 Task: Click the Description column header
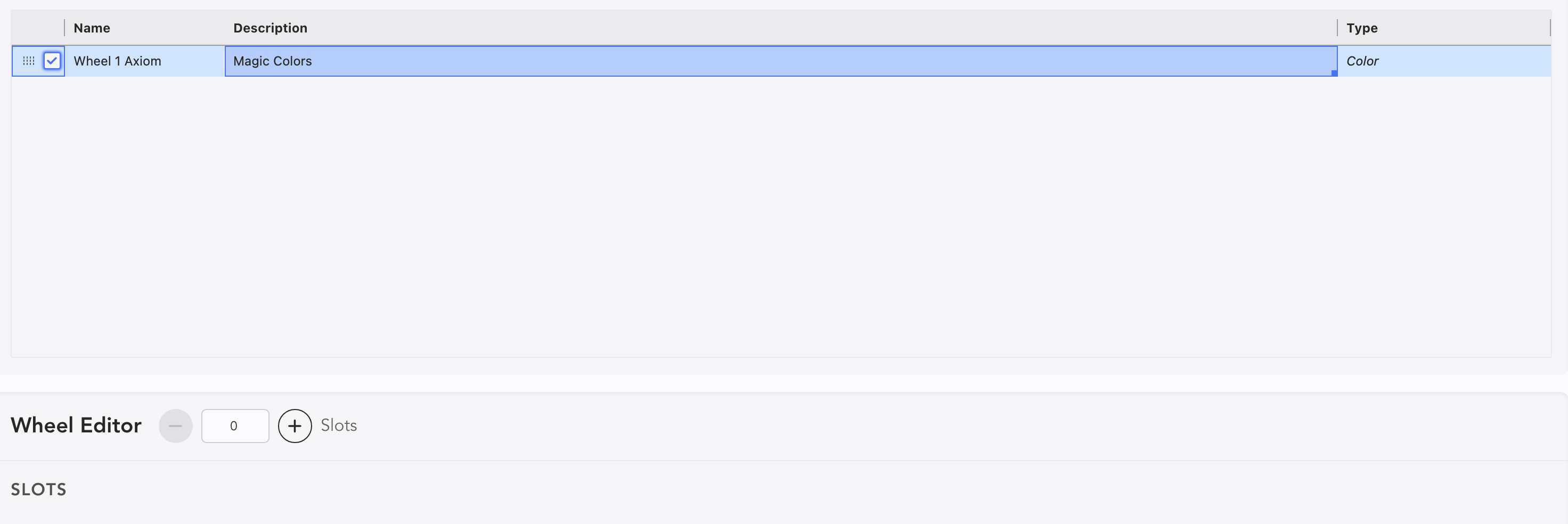270,28
